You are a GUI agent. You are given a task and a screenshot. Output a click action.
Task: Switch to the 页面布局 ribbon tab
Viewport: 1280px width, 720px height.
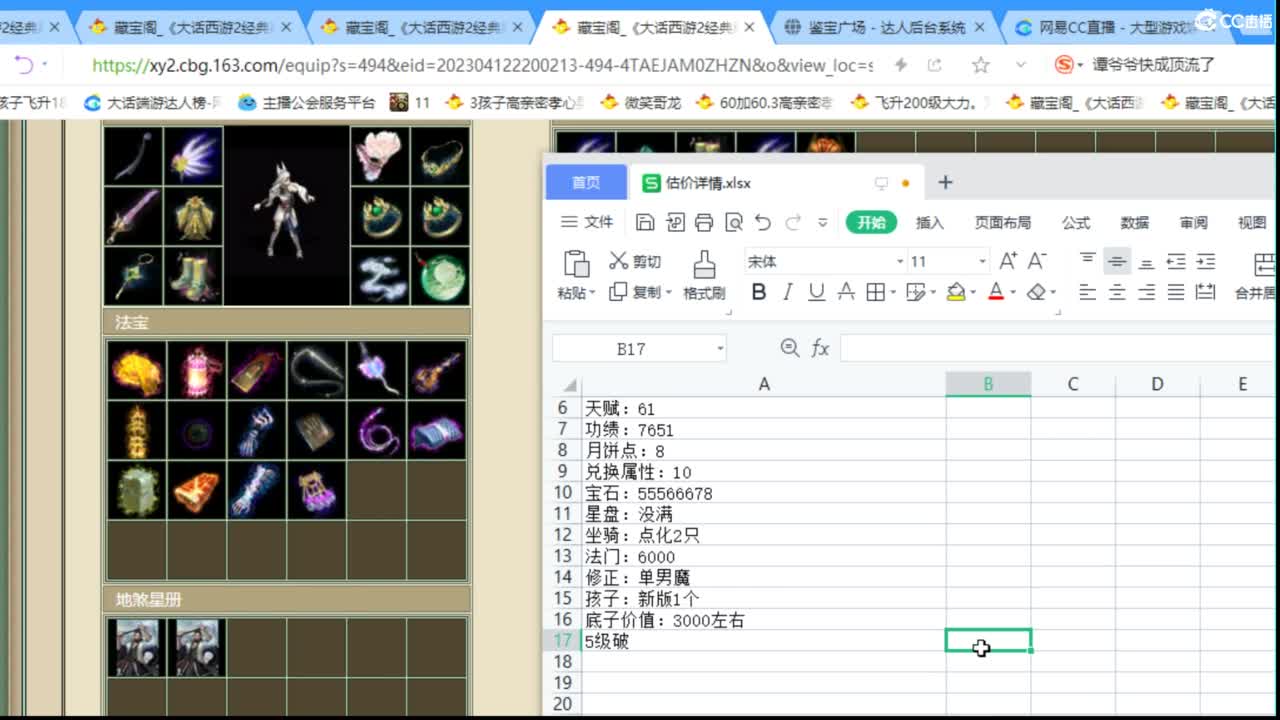[x=1003, y=223]
